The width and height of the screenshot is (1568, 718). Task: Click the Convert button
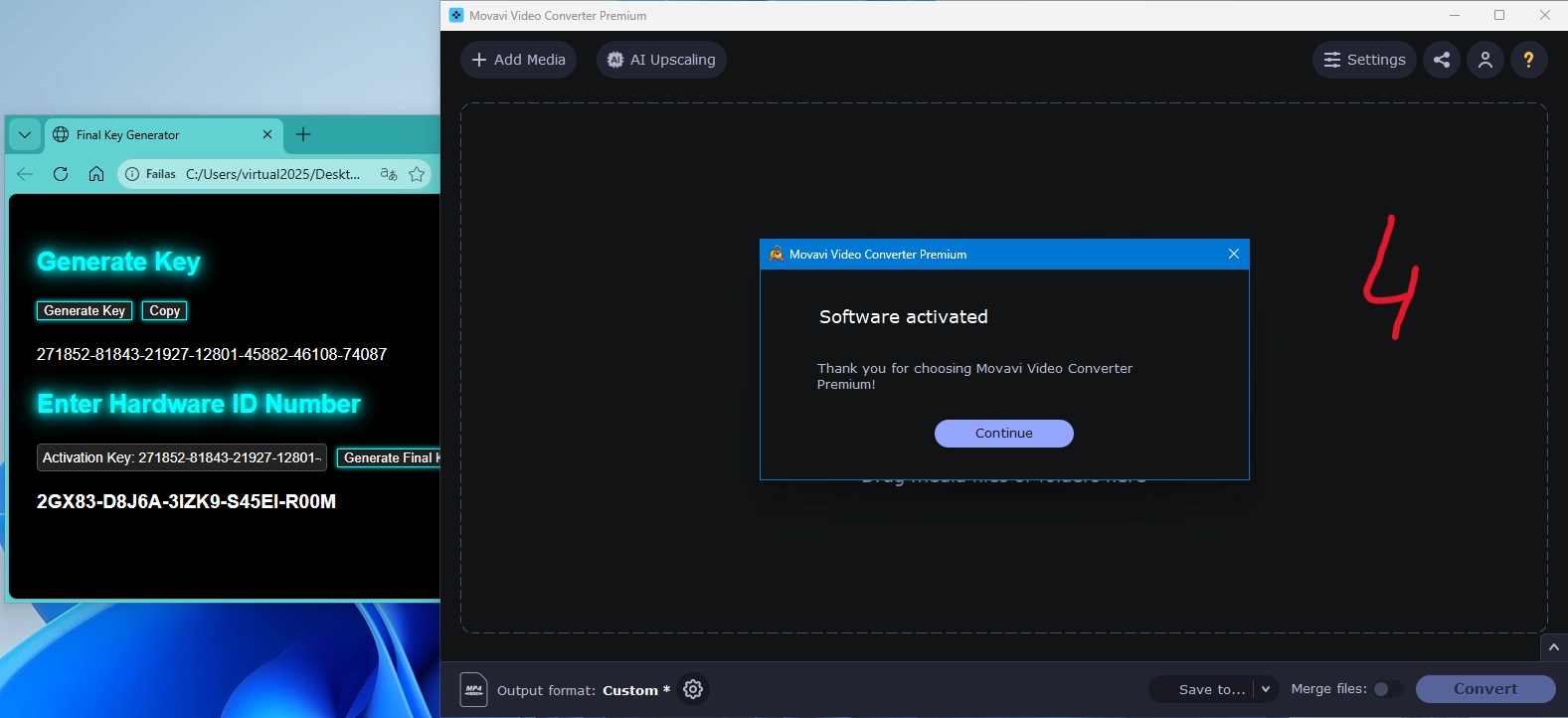[x=1485, y=689]
